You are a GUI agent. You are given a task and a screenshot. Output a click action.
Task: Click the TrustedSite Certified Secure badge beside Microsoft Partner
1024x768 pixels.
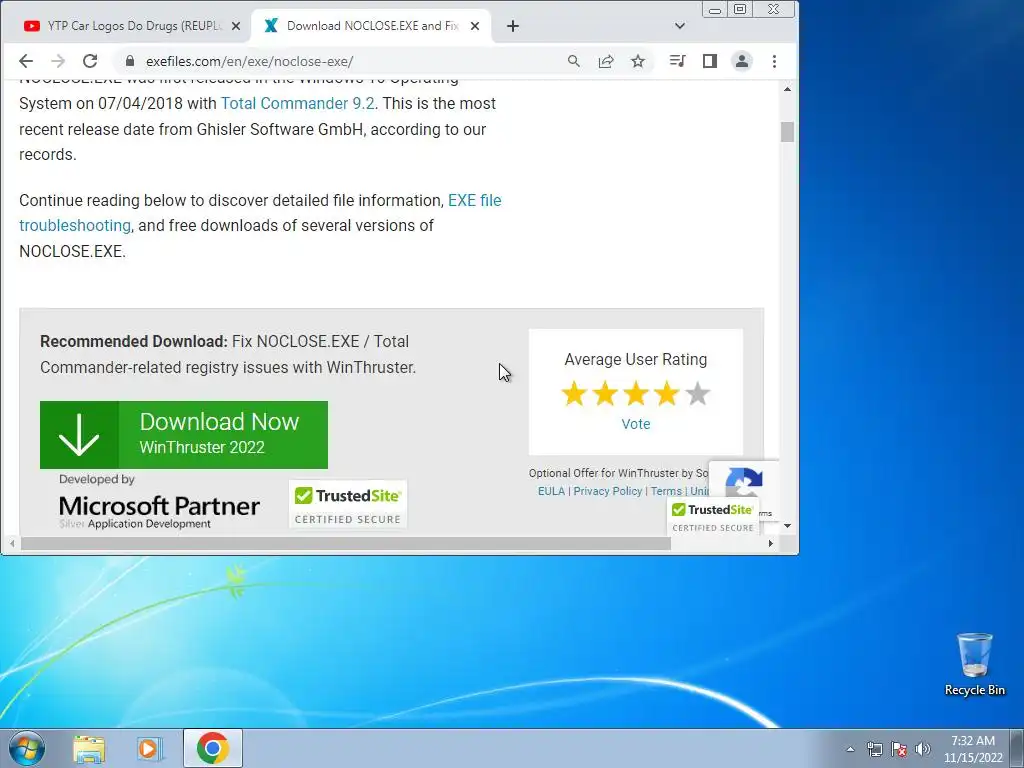[x=347, y=505]
